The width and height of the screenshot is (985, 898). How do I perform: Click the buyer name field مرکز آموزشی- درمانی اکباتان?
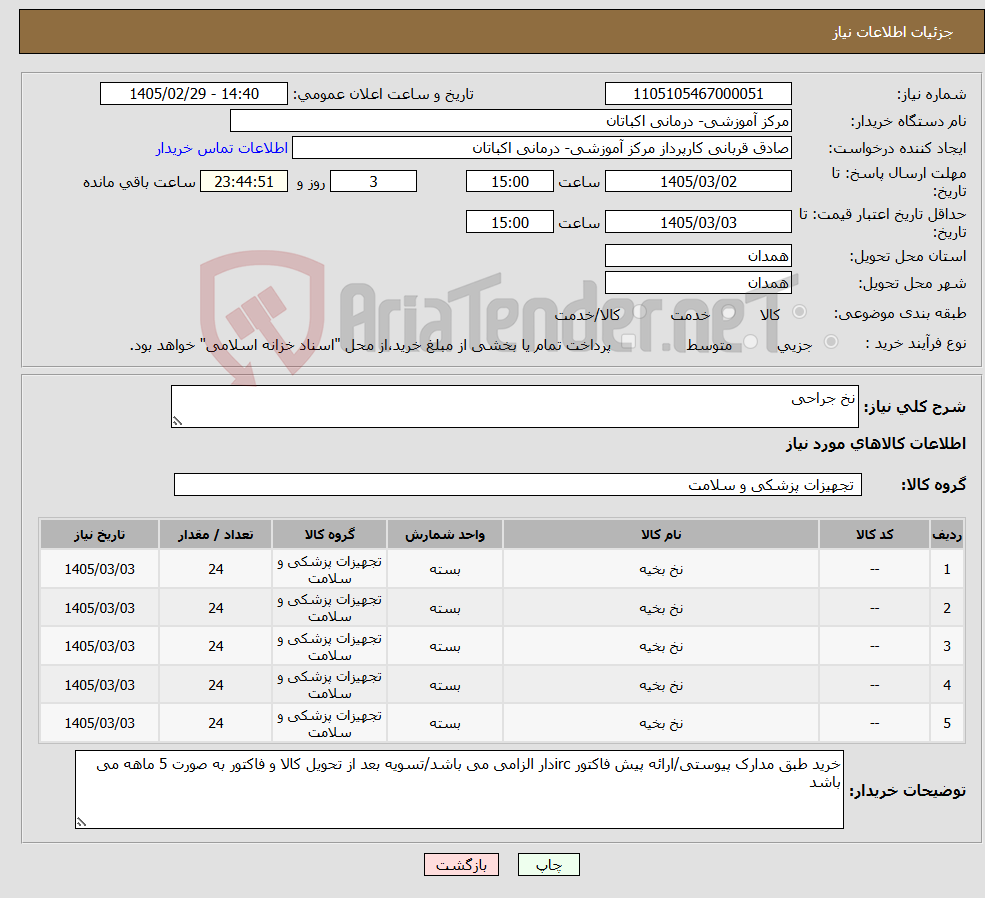511,121
